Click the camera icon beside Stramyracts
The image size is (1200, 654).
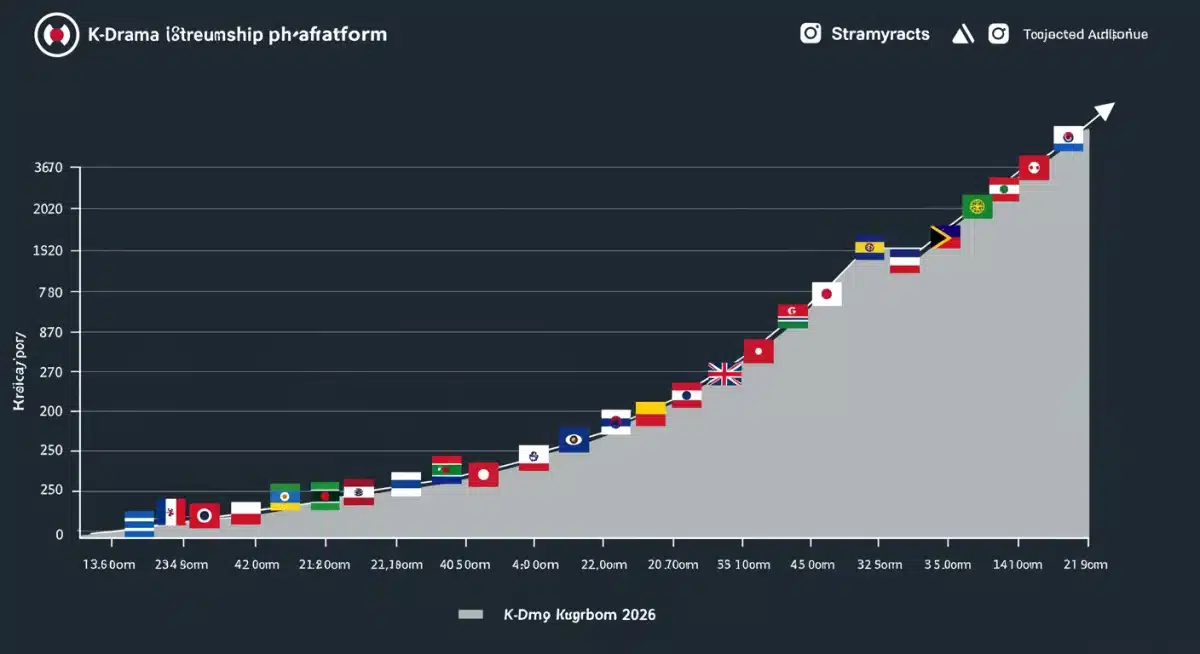tap(810, 34)
